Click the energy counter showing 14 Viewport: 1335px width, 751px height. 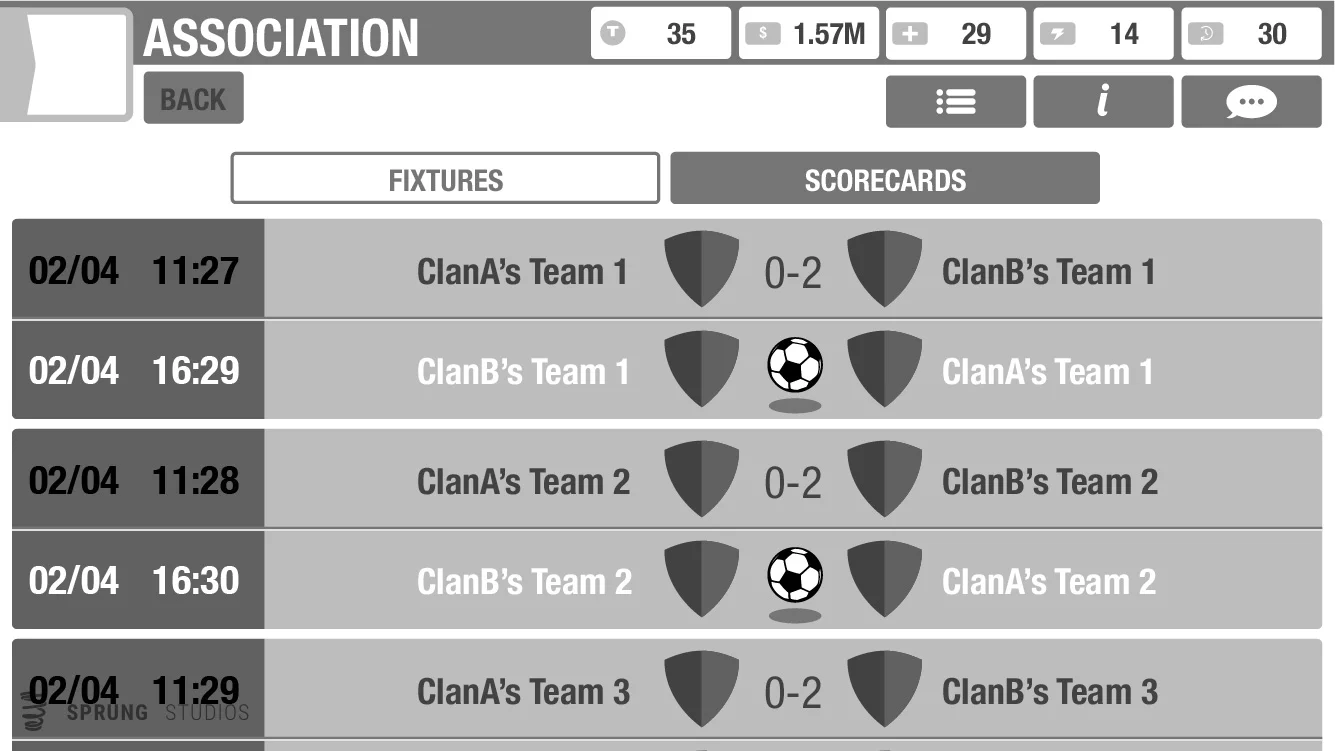[x=1103, y=34]
